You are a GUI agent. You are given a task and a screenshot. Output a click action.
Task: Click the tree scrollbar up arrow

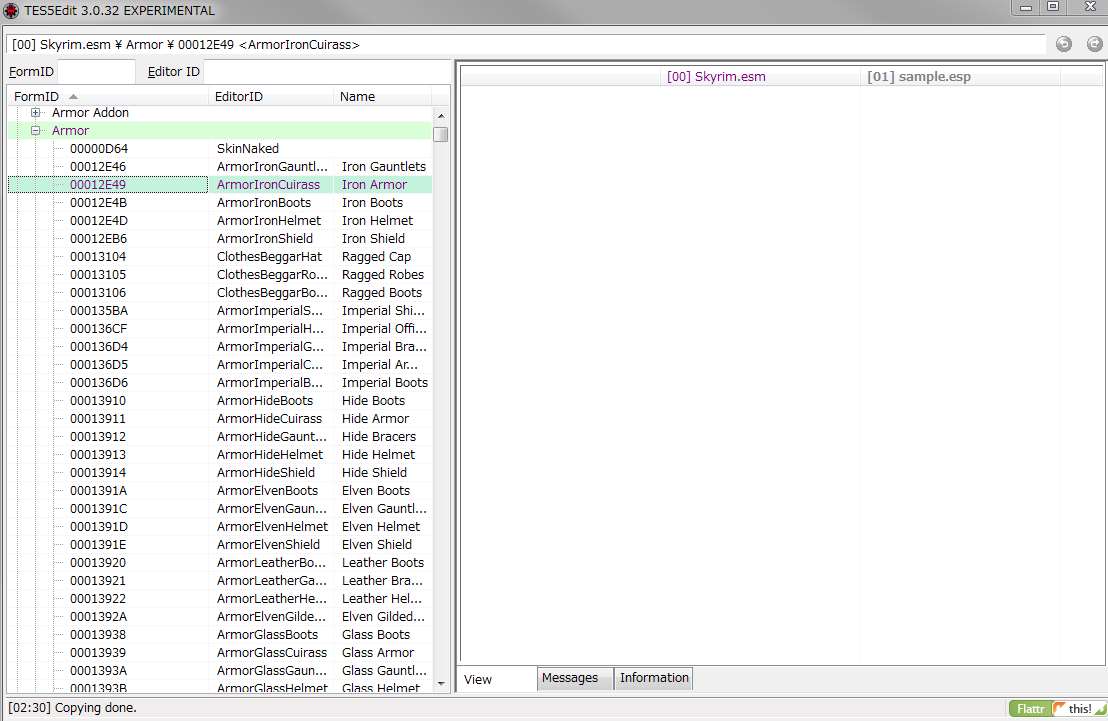[x=441, y=115]
